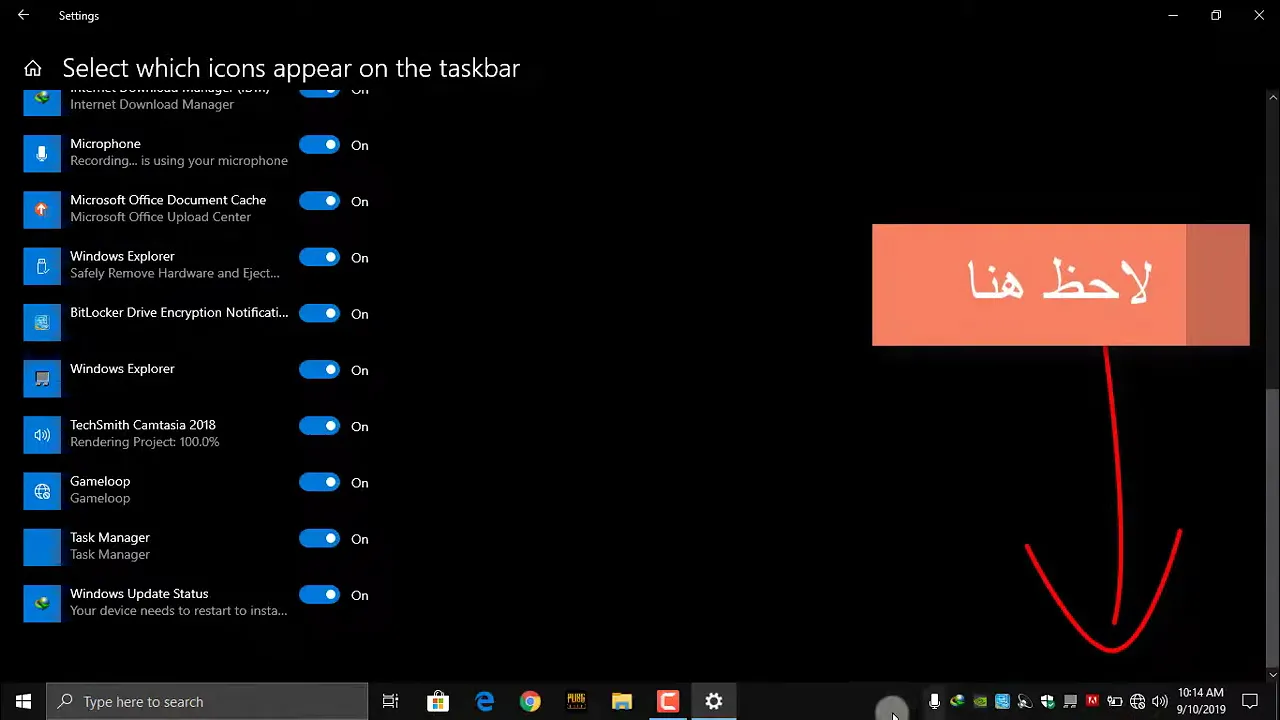Click the Settings gear on taskbar
The width and height of the screenshot is (1280, 720).
(x=714, y=702)
